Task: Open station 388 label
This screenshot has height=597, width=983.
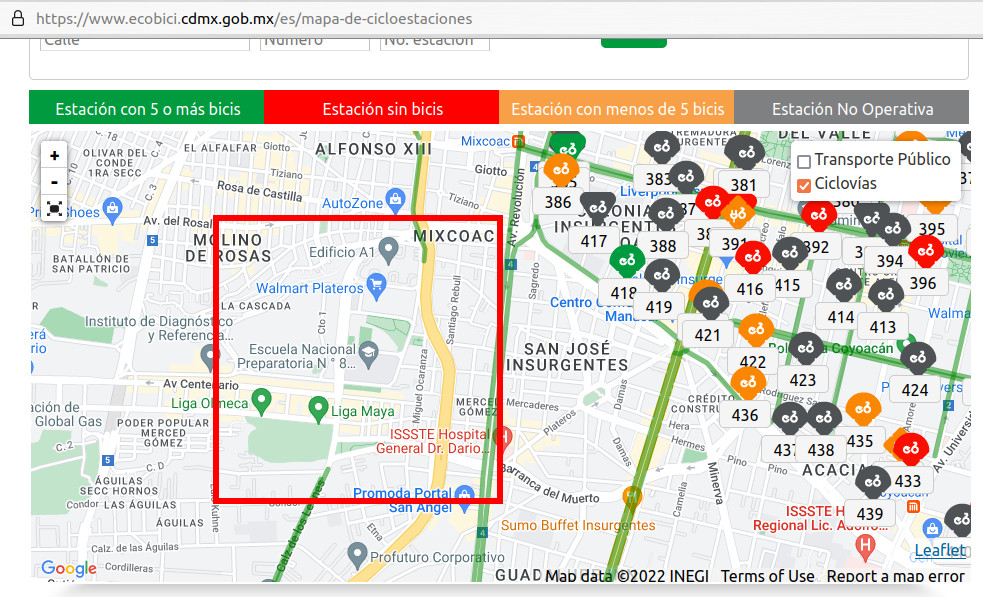Action: [663, 246]
